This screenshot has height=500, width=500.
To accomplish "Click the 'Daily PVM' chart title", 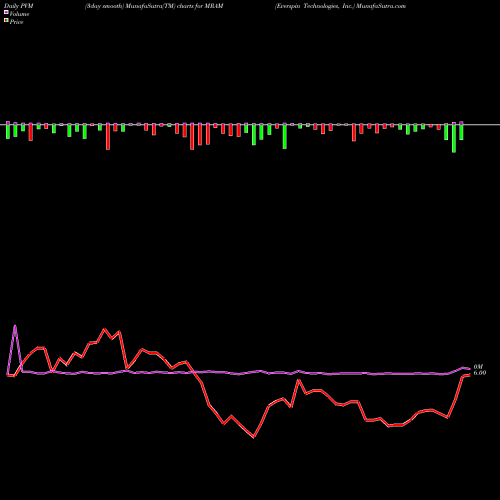I will pos(19,6).
